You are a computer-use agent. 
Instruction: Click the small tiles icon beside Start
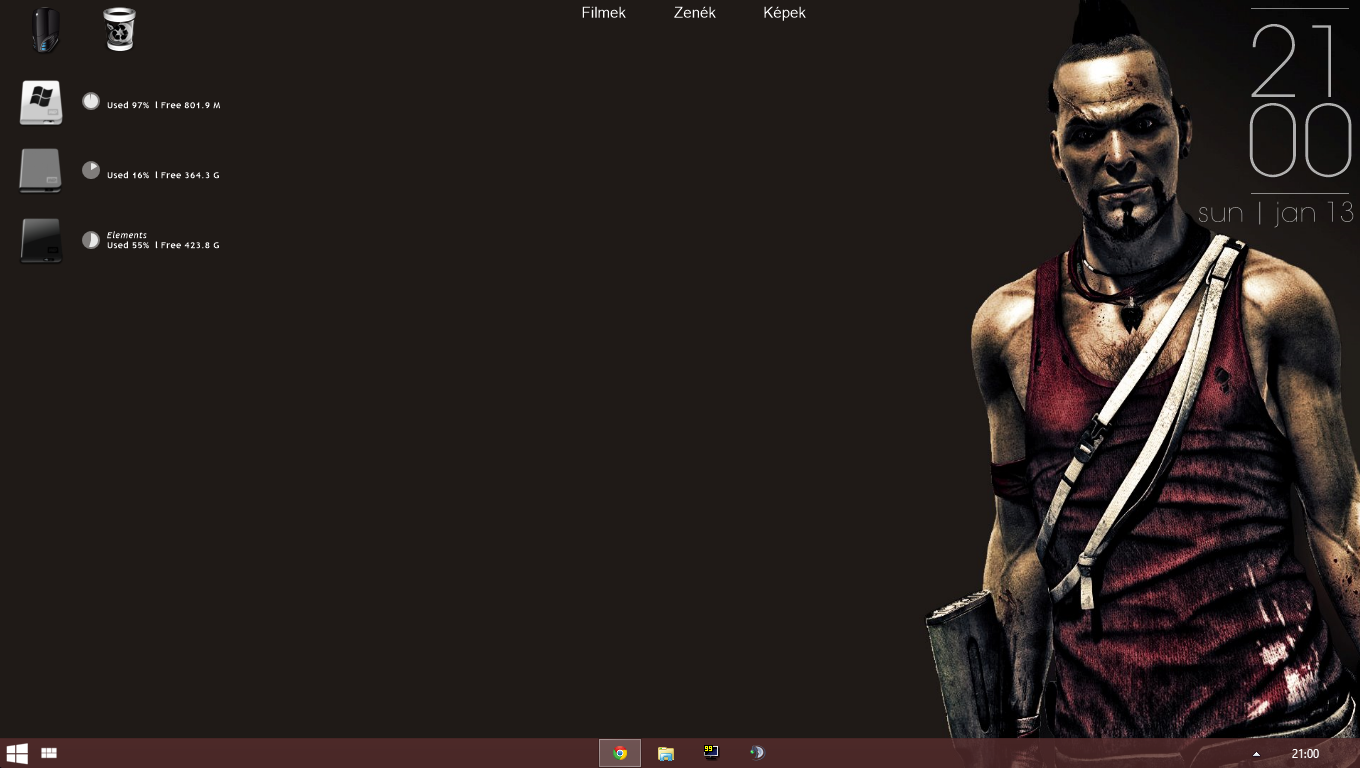pyautogui.click(x=49, y=753)
